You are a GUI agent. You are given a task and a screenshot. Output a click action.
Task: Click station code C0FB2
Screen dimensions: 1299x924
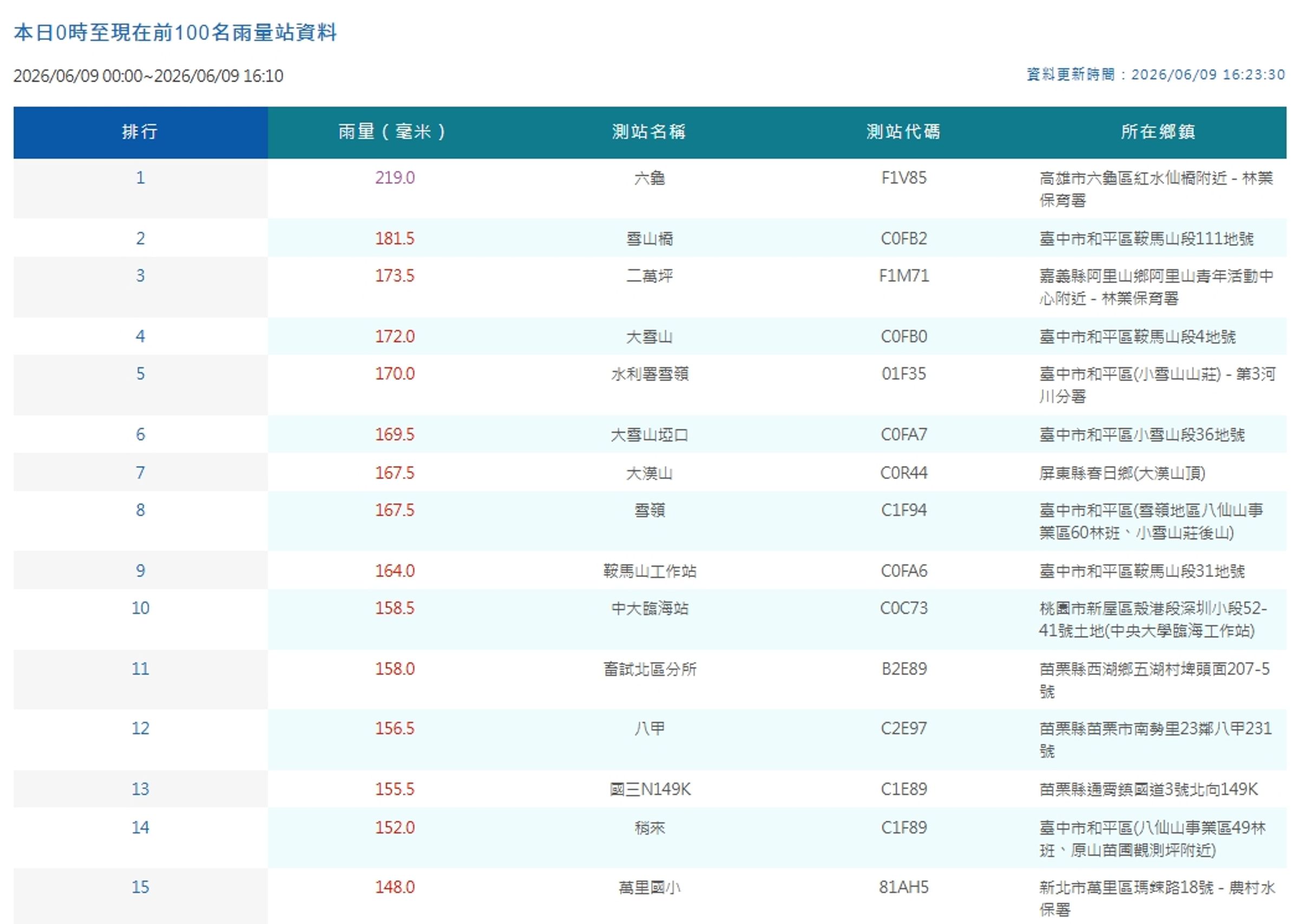(904, 238)
